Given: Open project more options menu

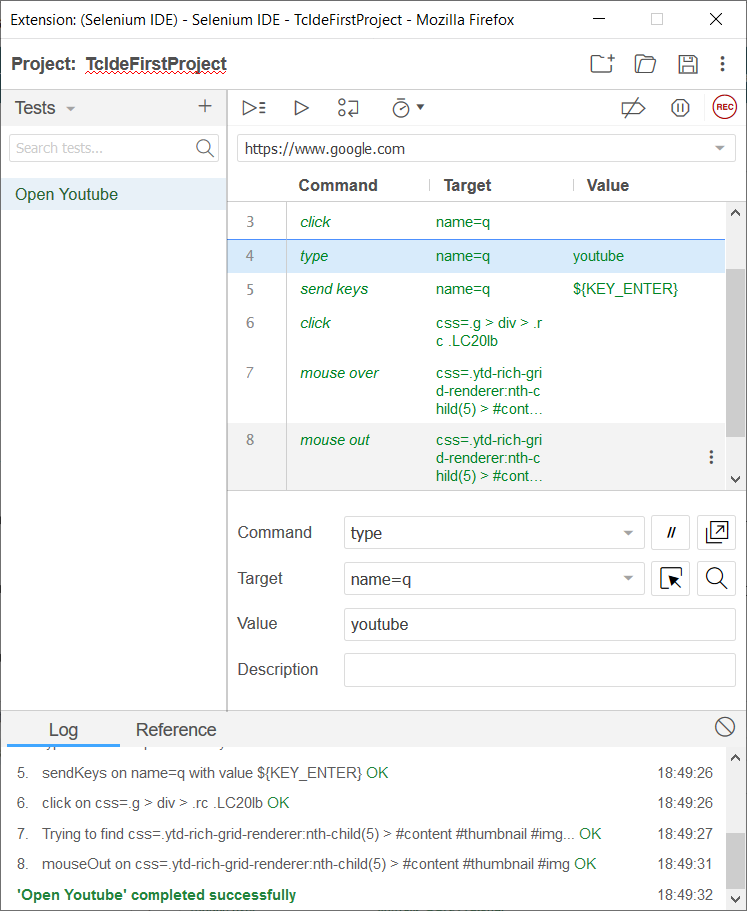Looking at the screenshot, I should pos(722,64).
